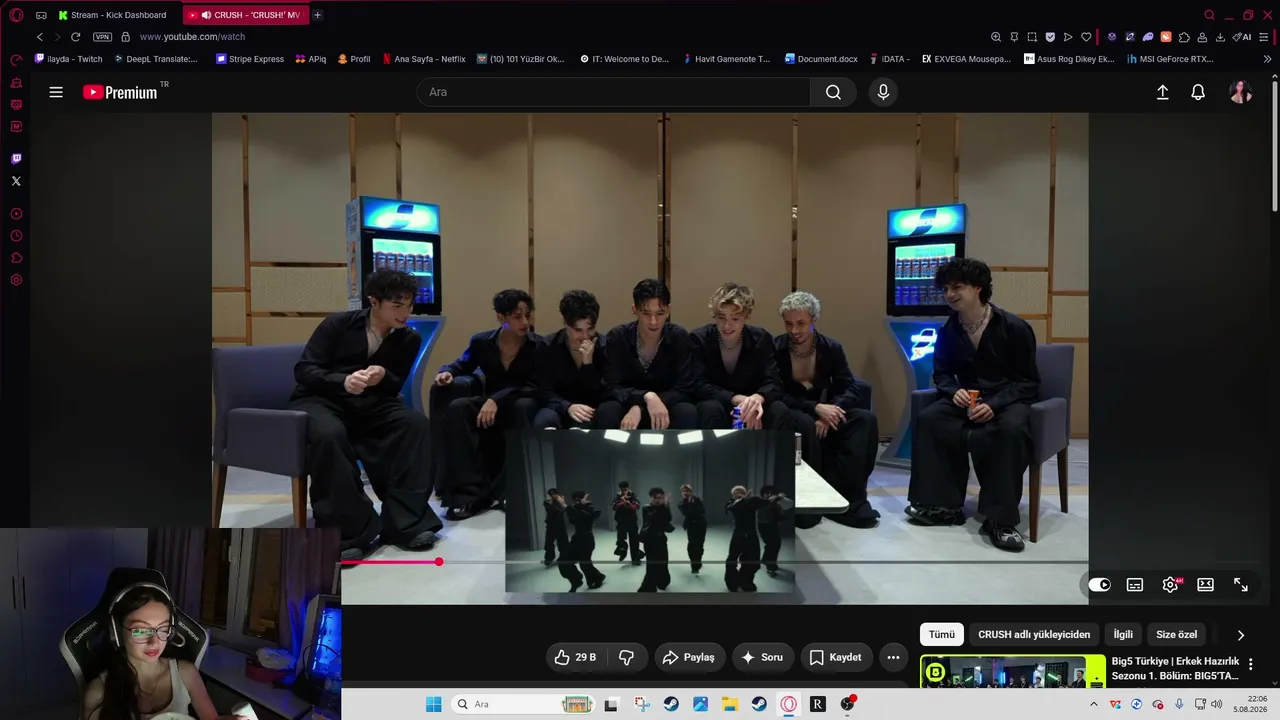Image resolution: width=1280 pixels, height=720 pixels.
Task: Reload the page in Opera
Action: tap(75, 37)
